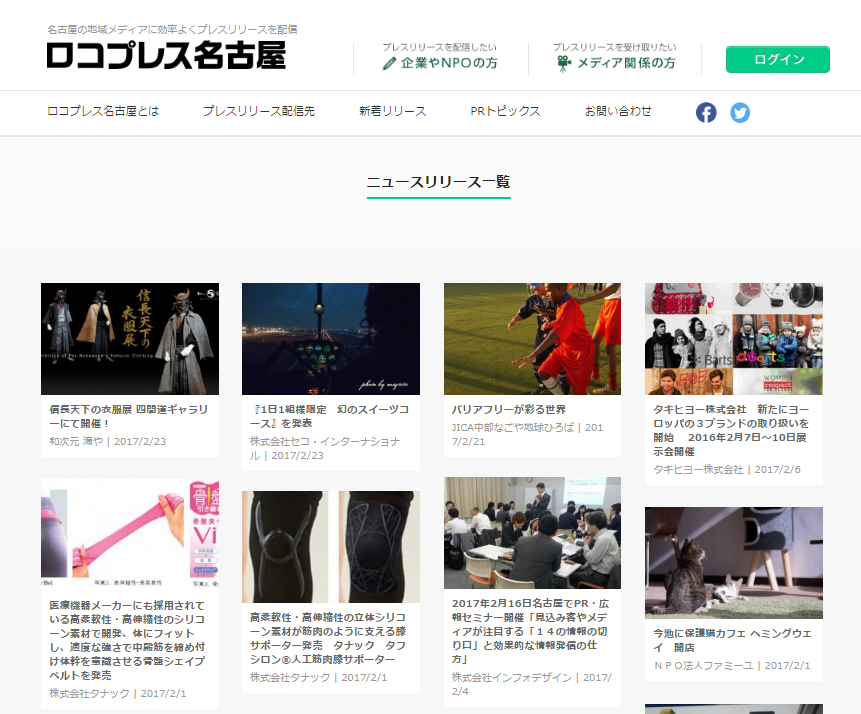Go to プレスリリース配信先 in navigation
This screenshot has width=861, height=714.
pyautogui.click(x=258, y=111)
